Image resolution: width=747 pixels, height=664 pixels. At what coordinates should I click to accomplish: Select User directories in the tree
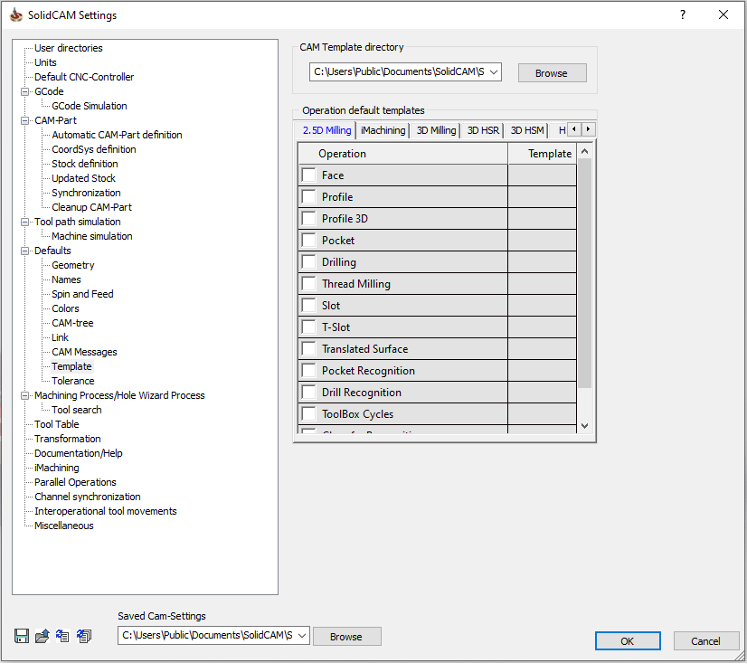[x=68, y=48]
